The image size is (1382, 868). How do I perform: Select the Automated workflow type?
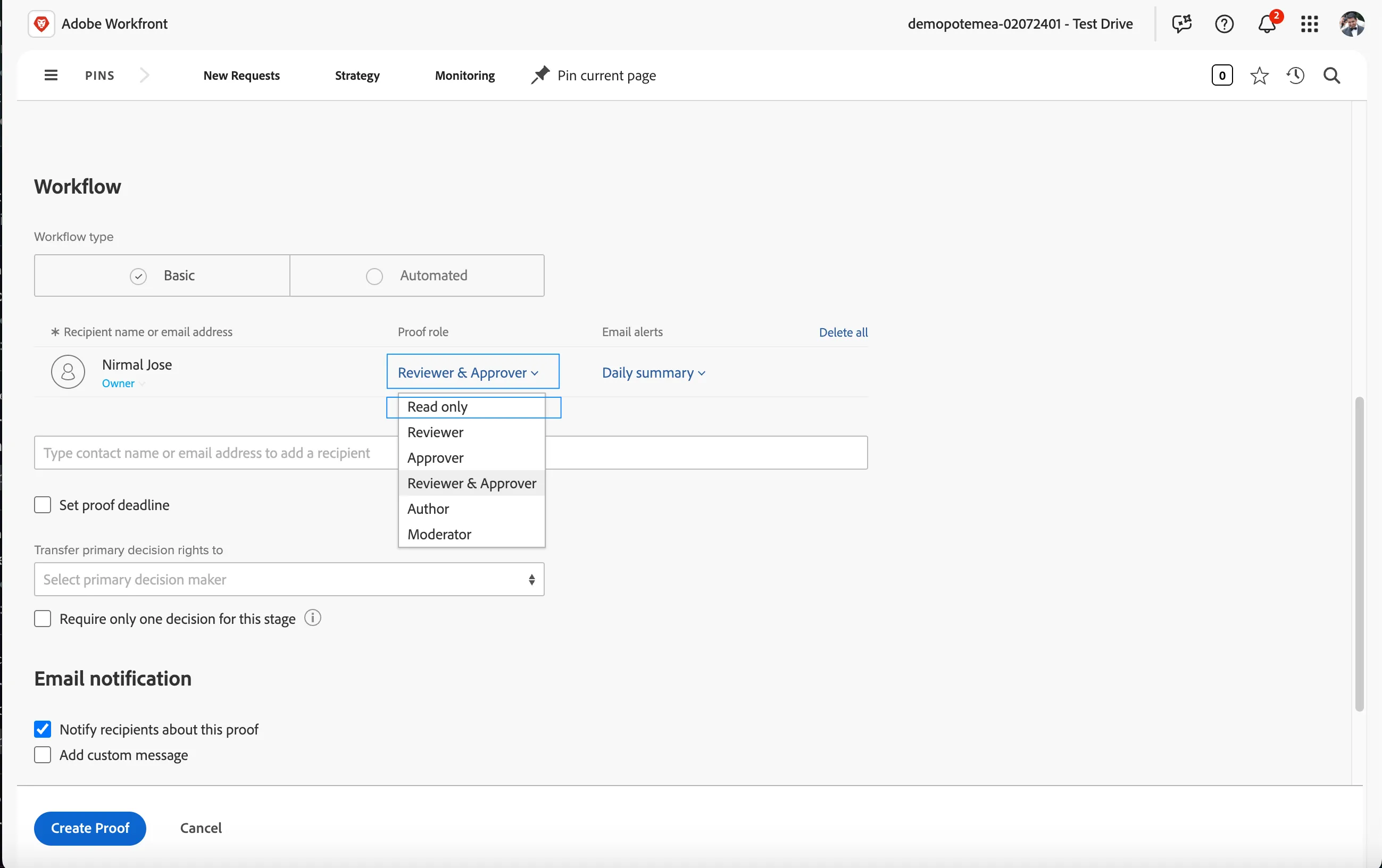tap(417, 276)
